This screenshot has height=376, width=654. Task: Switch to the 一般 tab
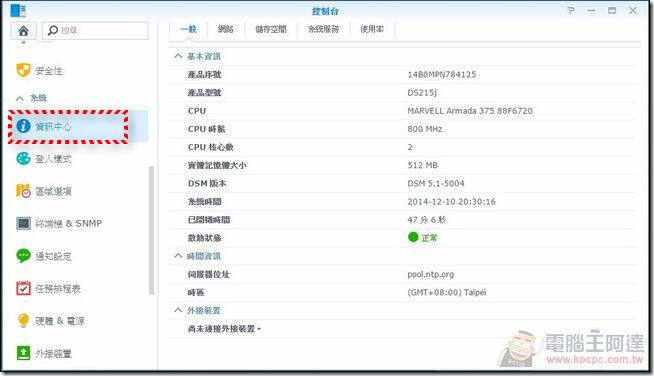pos(188,29)
